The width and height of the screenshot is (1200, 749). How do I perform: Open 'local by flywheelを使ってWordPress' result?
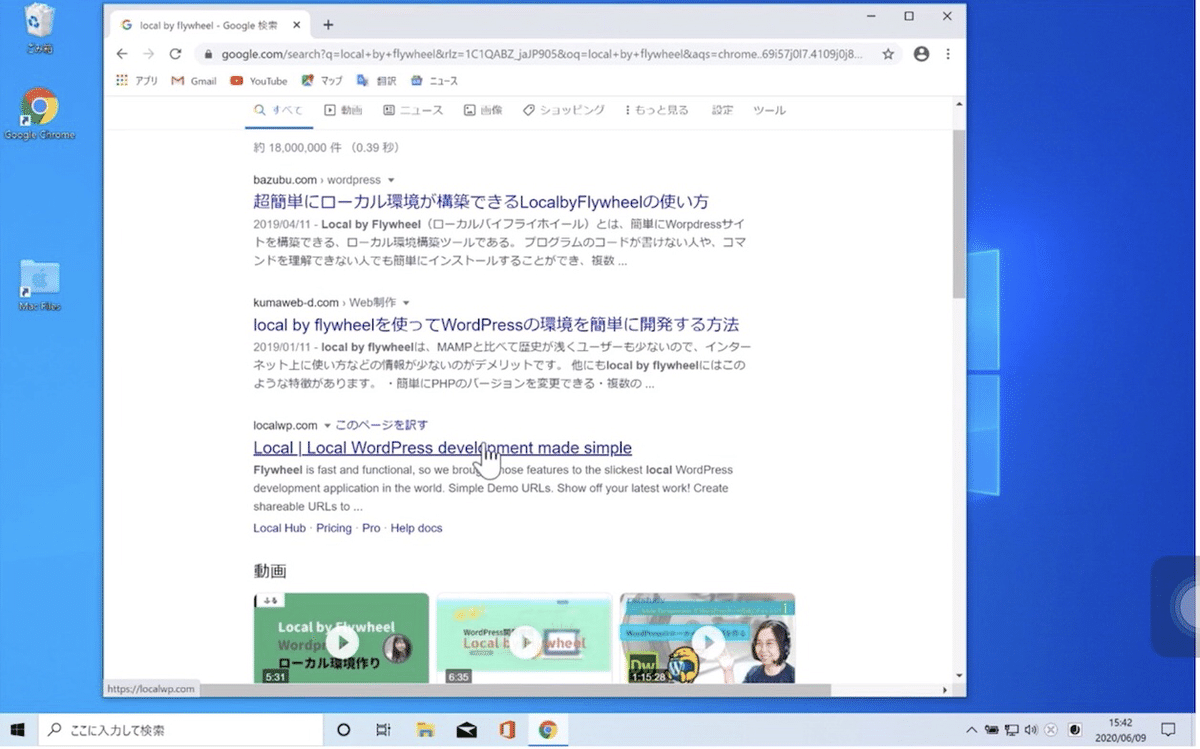pyautogui.click(x=496, y=324)
